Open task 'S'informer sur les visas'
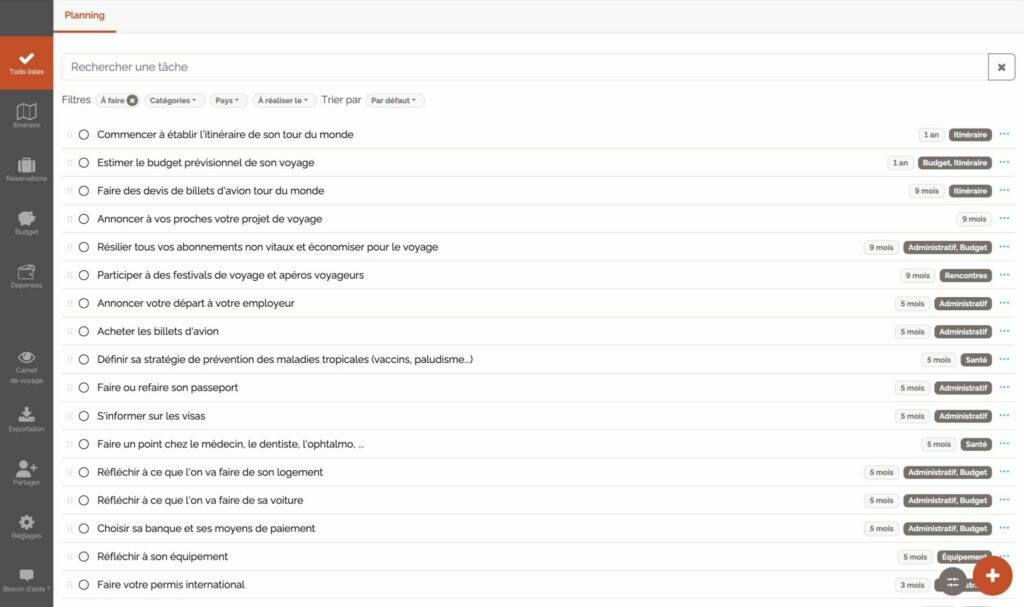 tap(151, 416)
